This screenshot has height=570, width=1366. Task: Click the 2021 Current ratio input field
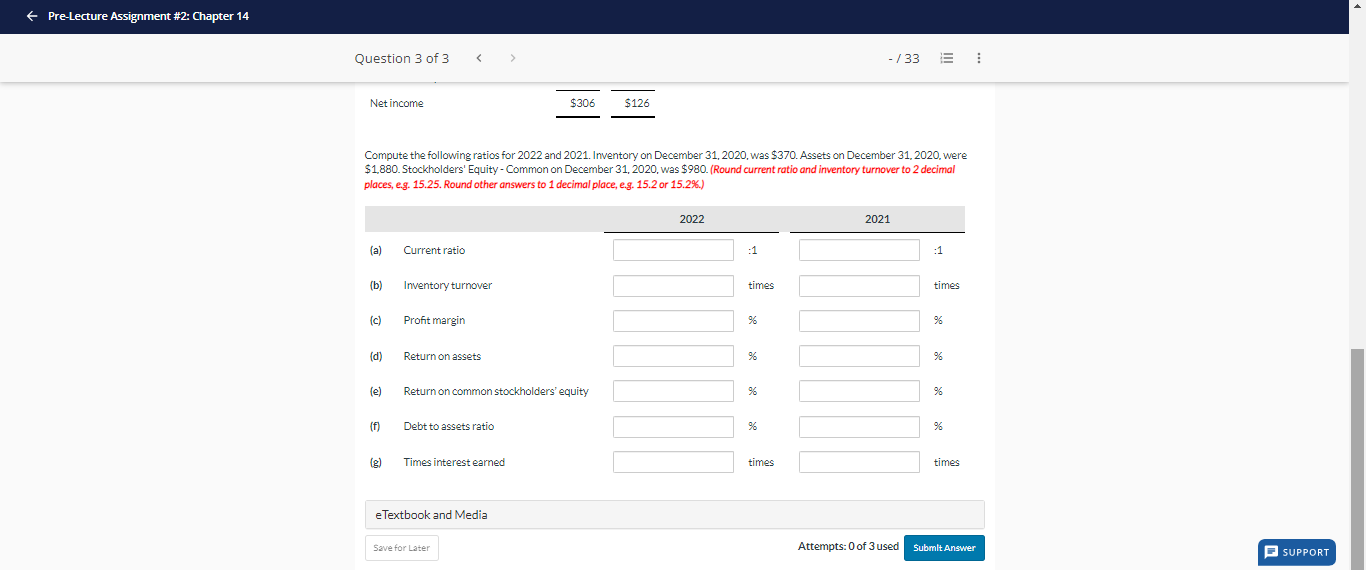coord(859,250)
